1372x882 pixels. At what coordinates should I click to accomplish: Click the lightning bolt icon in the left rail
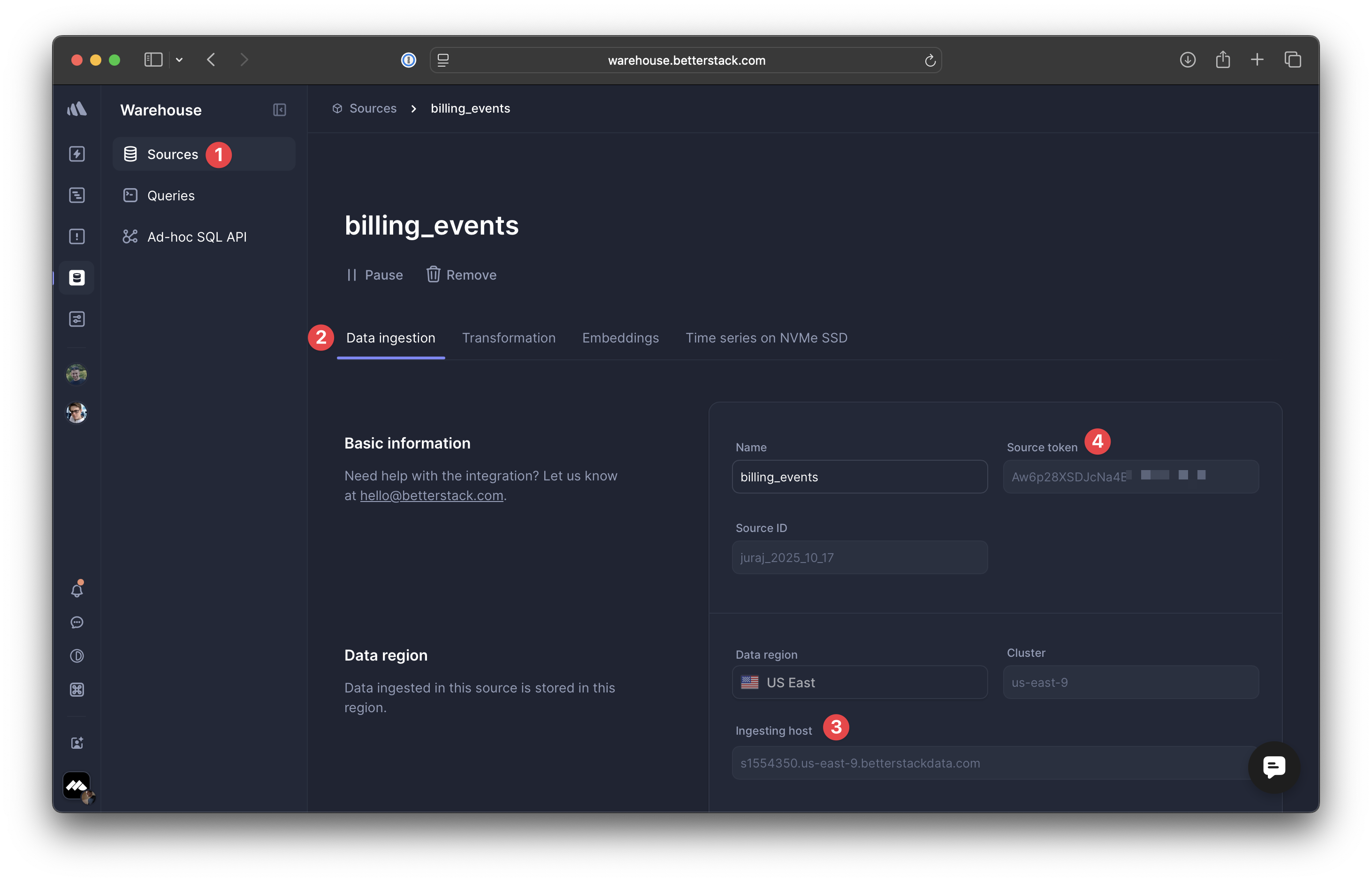pos(77,154)
